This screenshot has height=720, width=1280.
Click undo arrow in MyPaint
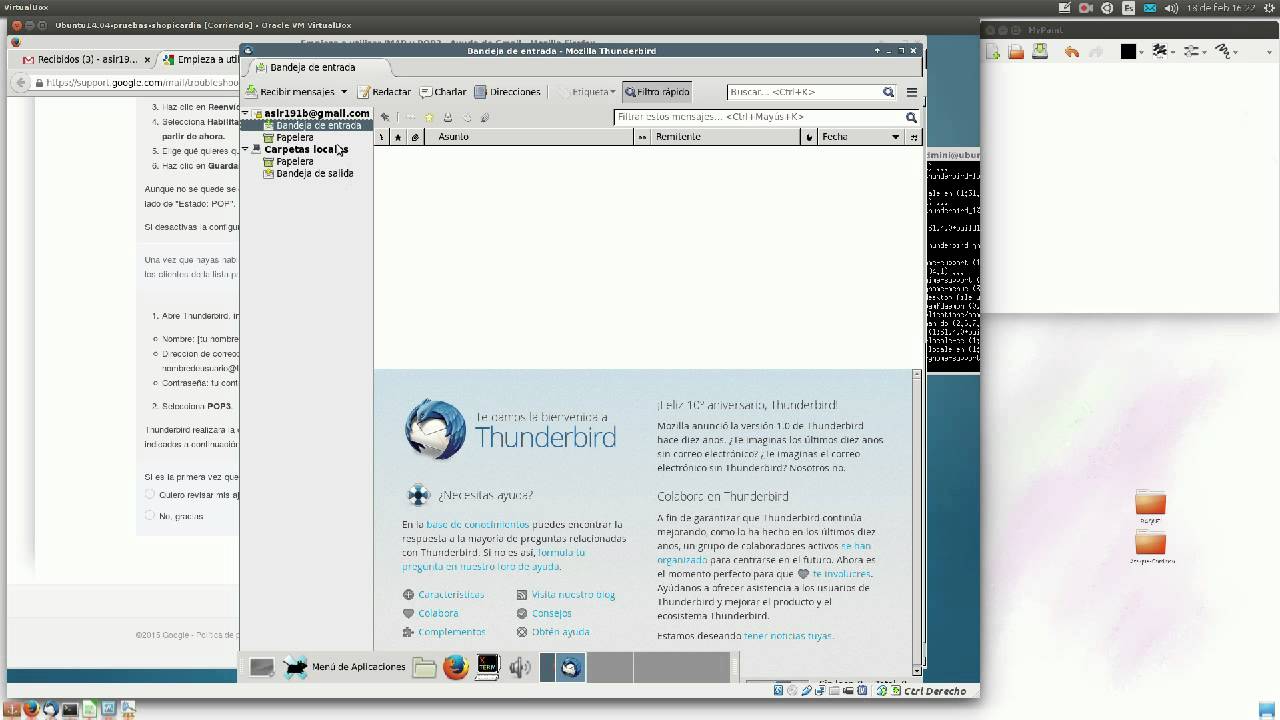(x=1072, y=51)
